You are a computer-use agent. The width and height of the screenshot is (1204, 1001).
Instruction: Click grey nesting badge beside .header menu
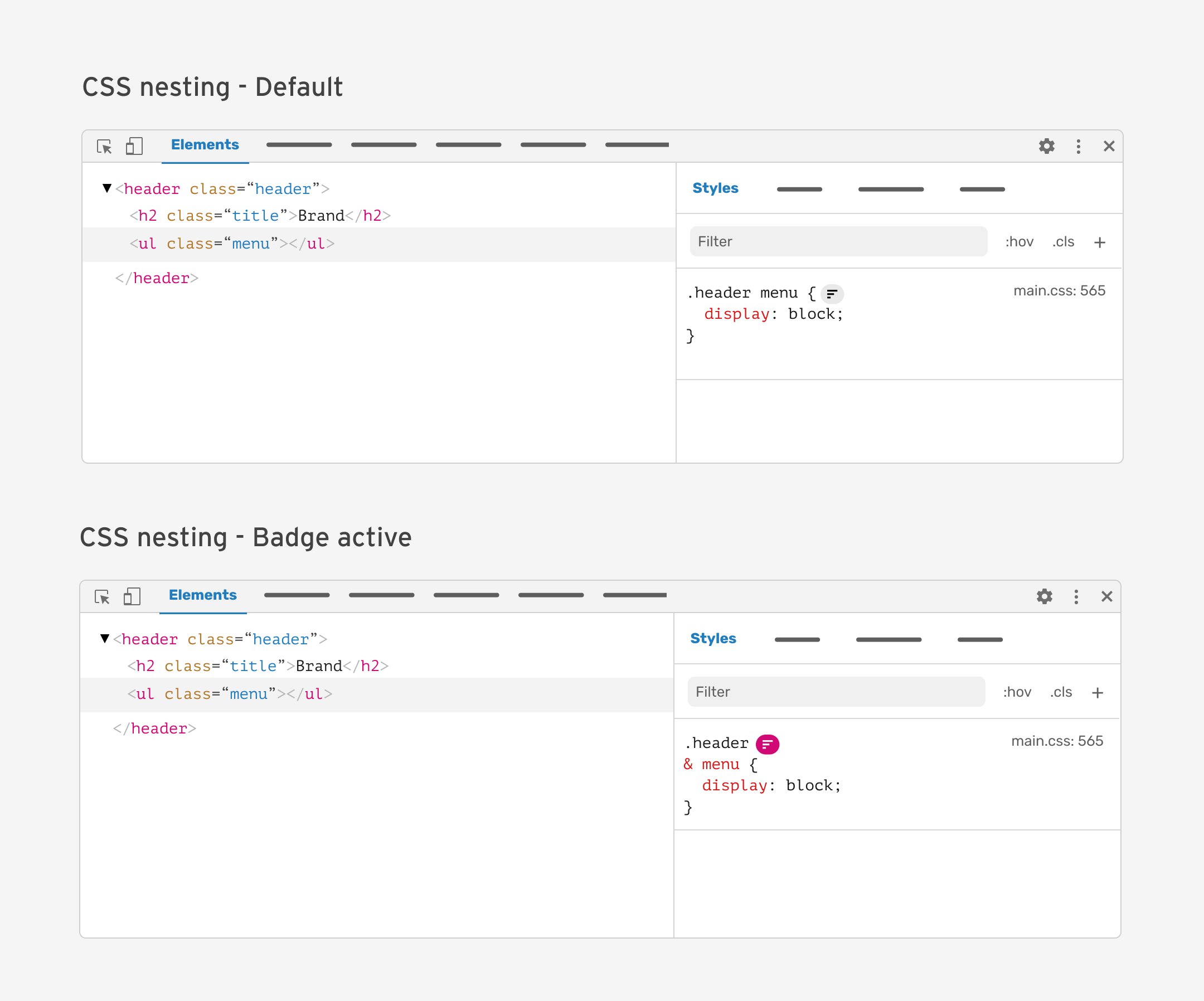831,294
